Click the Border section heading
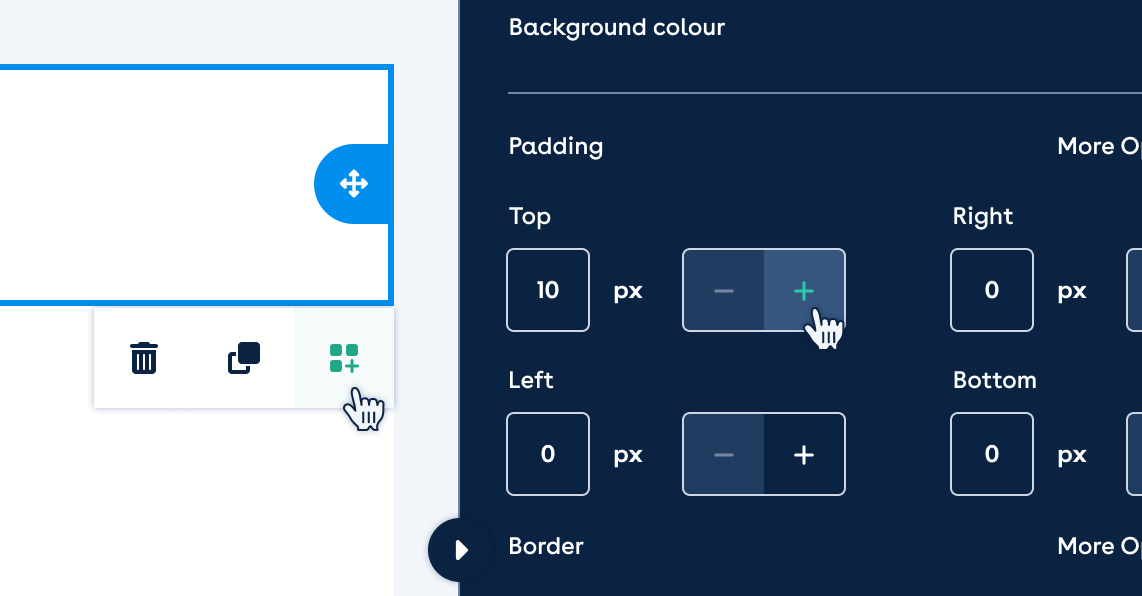Viewport: 1142px width, 596px height. click(x=546, y=546)
